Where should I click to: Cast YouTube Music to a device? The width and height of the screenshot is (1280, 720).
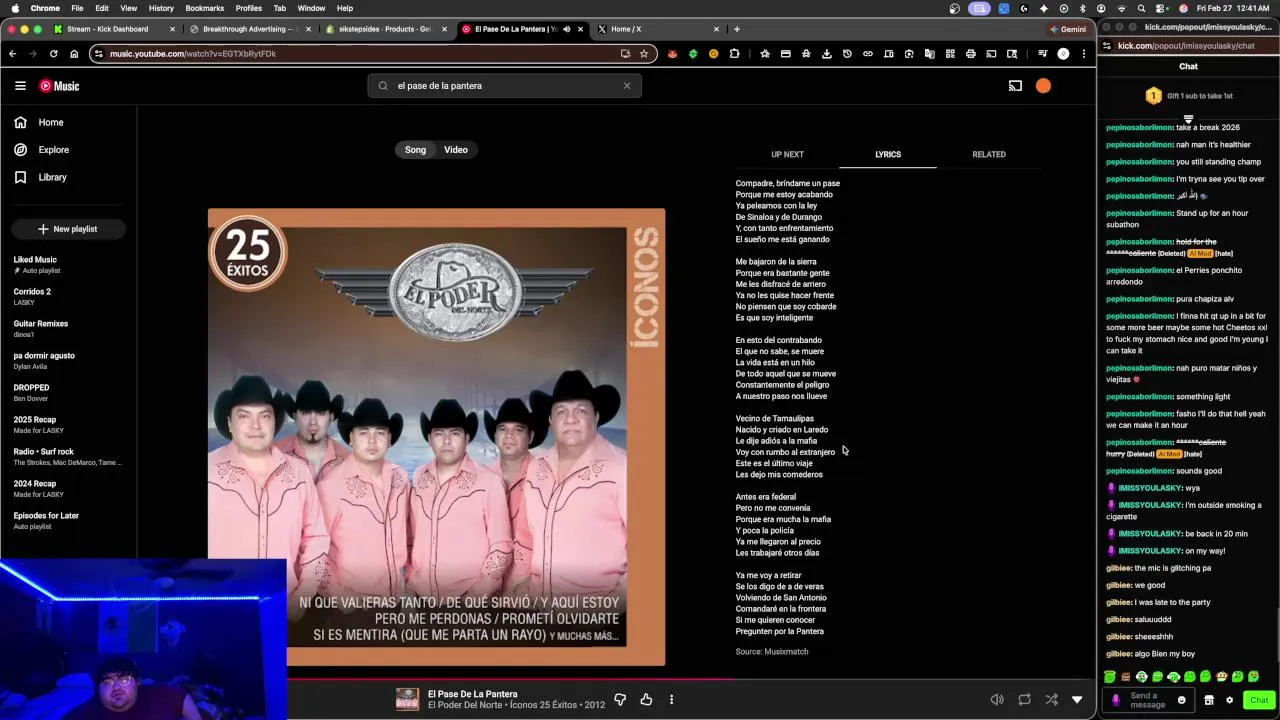pos(1015,86)
